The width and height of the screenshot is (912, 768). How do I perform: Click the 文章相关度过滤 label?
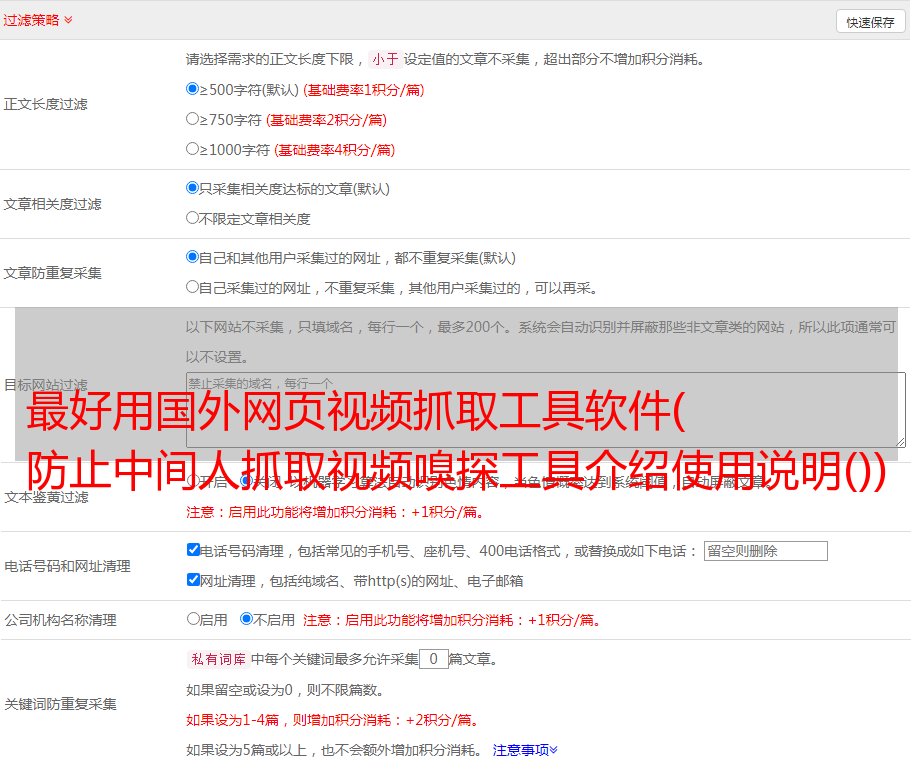tap(52, 204)
